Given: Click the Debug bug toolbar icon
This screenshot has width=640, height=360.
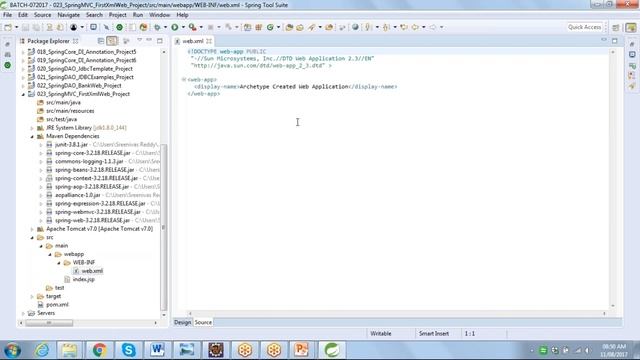Looking at the screenshot, I should [x=157, y=27].
